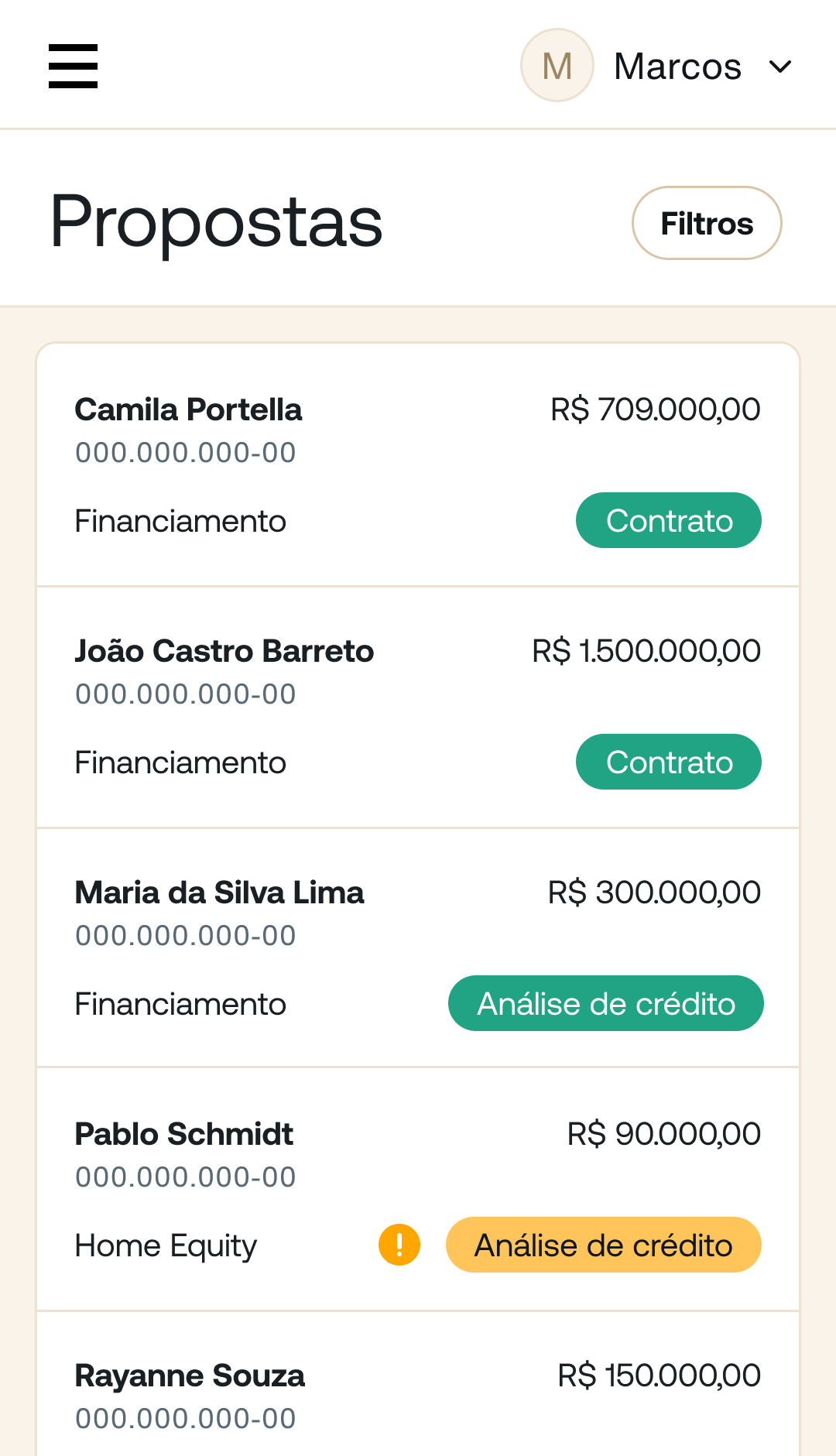Click the M user avatar
This screenshot has height=1456, width=836.
[x=557, y=66]
